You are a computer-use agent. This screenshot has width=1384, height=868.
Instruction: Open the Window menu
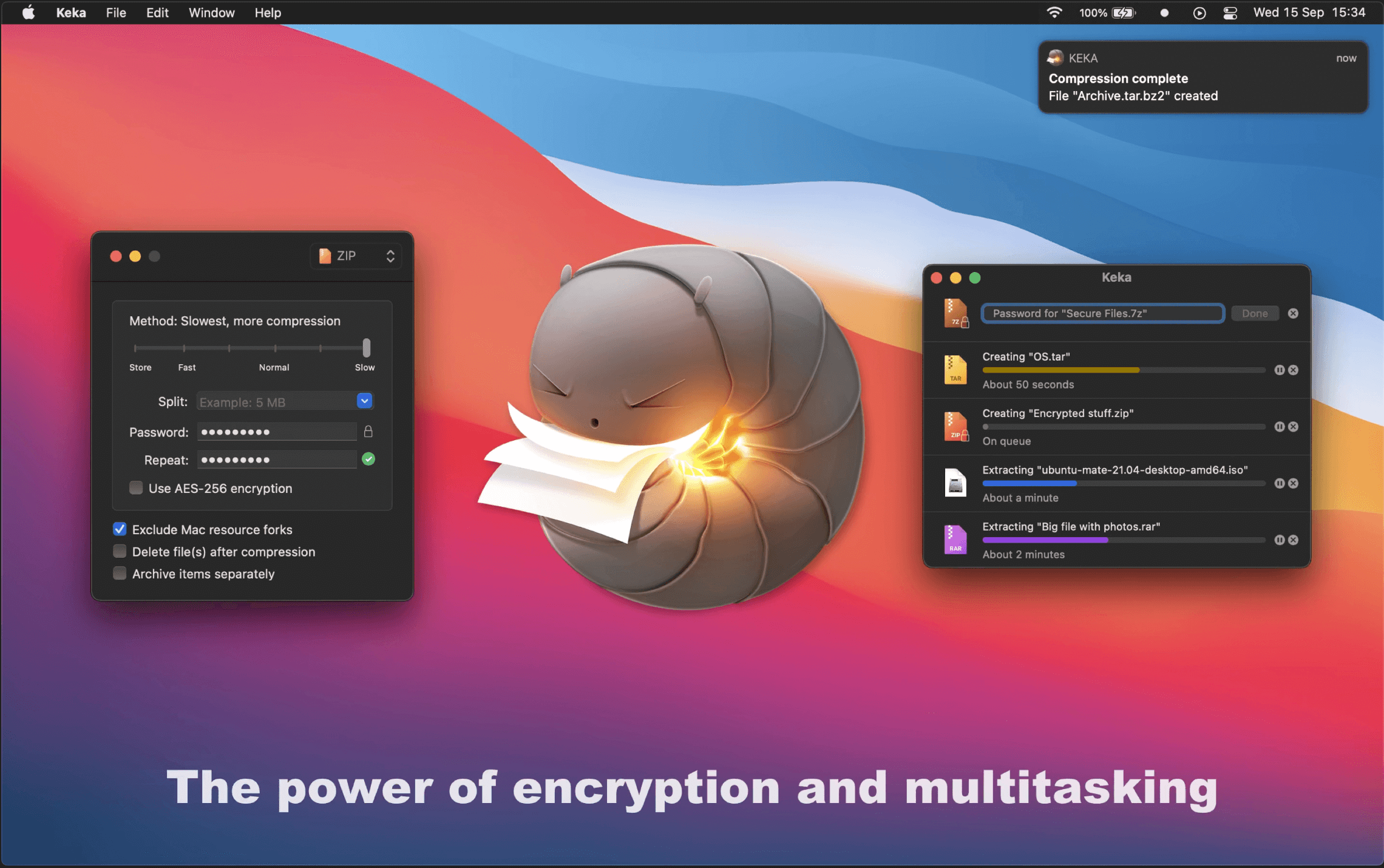[x=211, y=12]
